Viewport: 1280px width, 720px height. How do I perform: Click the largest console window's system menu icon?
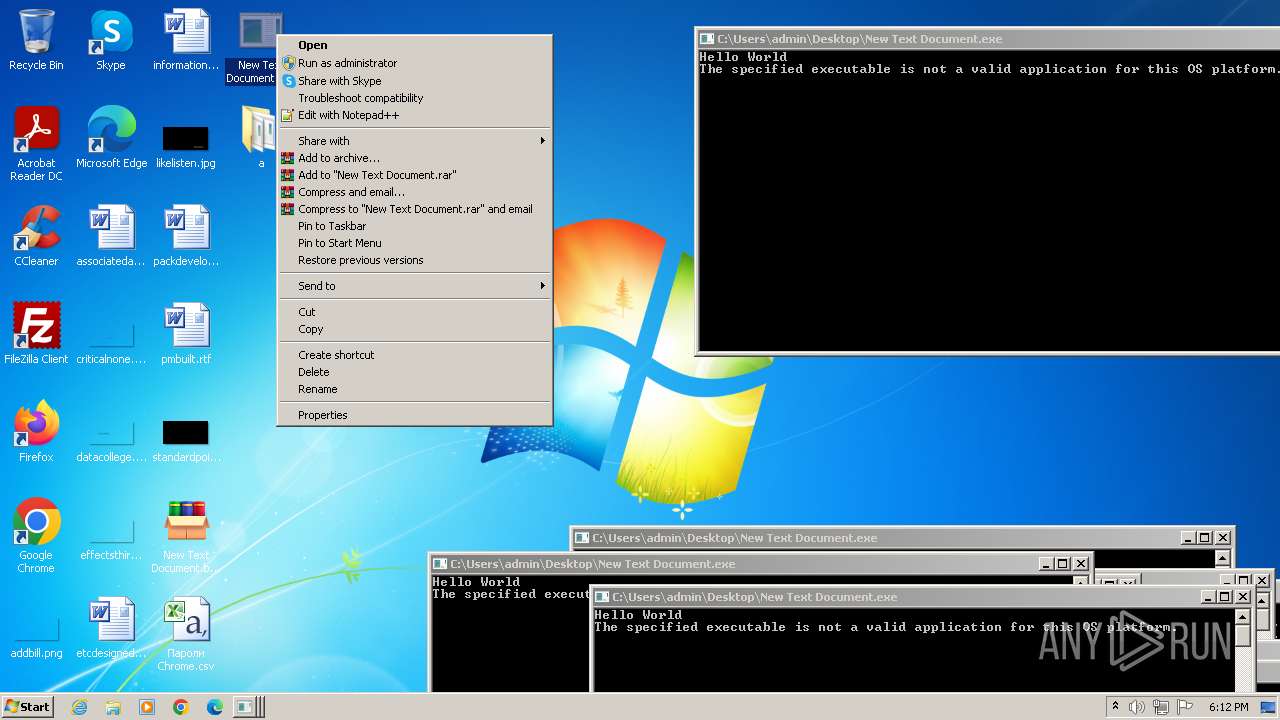pyautogui.click(x=707, y=39)
